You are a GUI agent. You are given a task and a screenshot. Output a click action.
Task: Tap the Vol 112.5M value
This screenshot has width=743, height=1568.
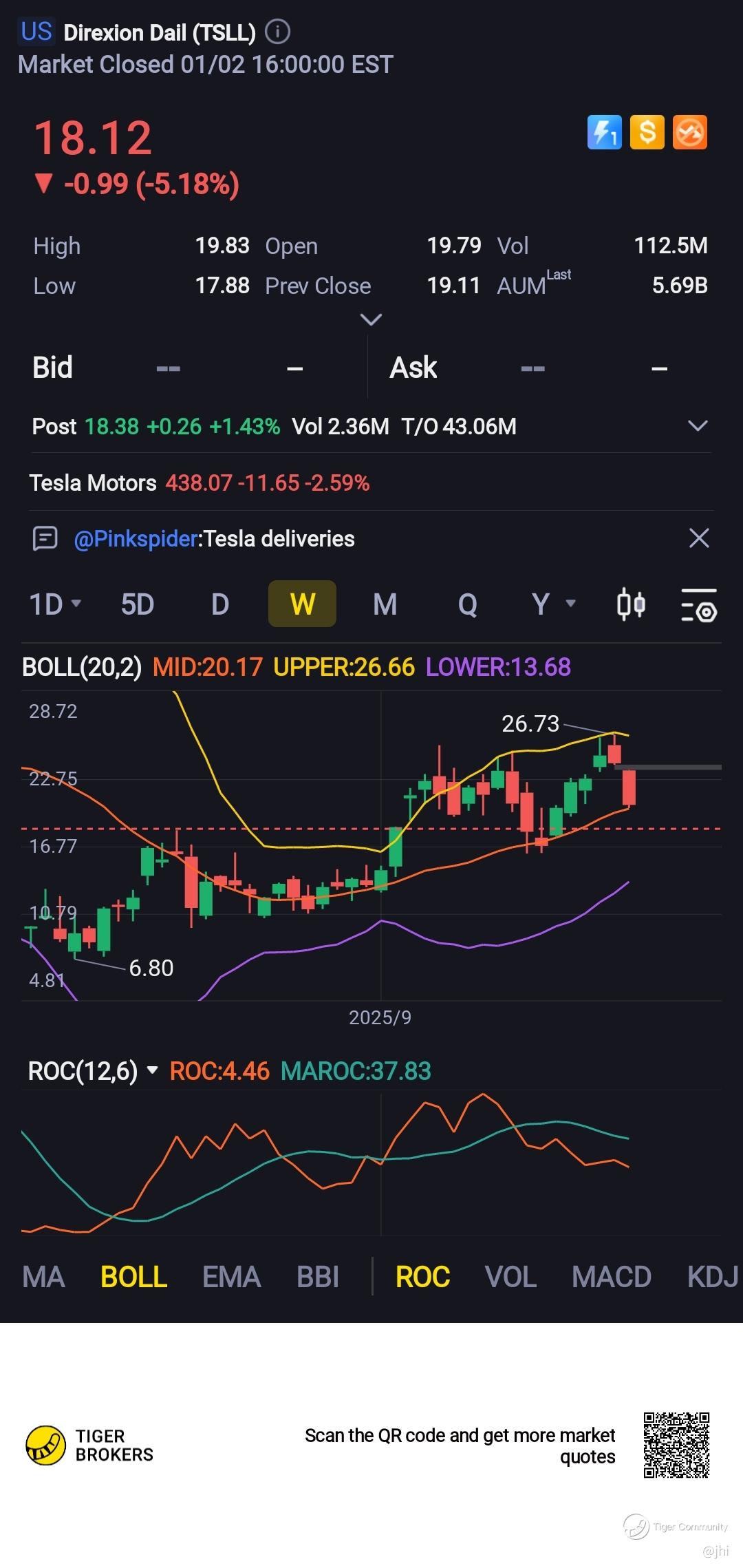671,246
